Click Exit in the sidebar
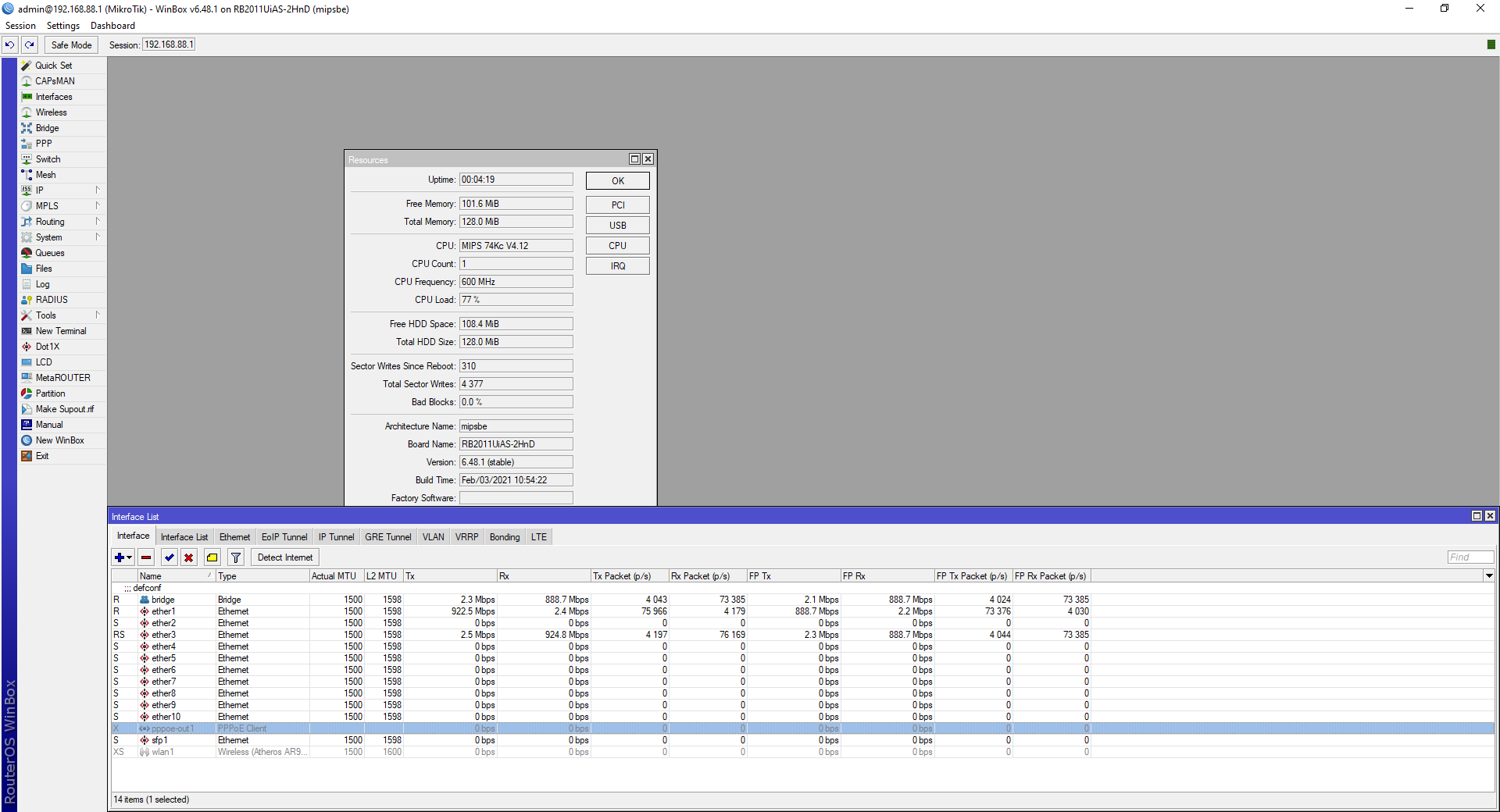The width and height of the screenshot is (1500, 812). coord(62,456)
